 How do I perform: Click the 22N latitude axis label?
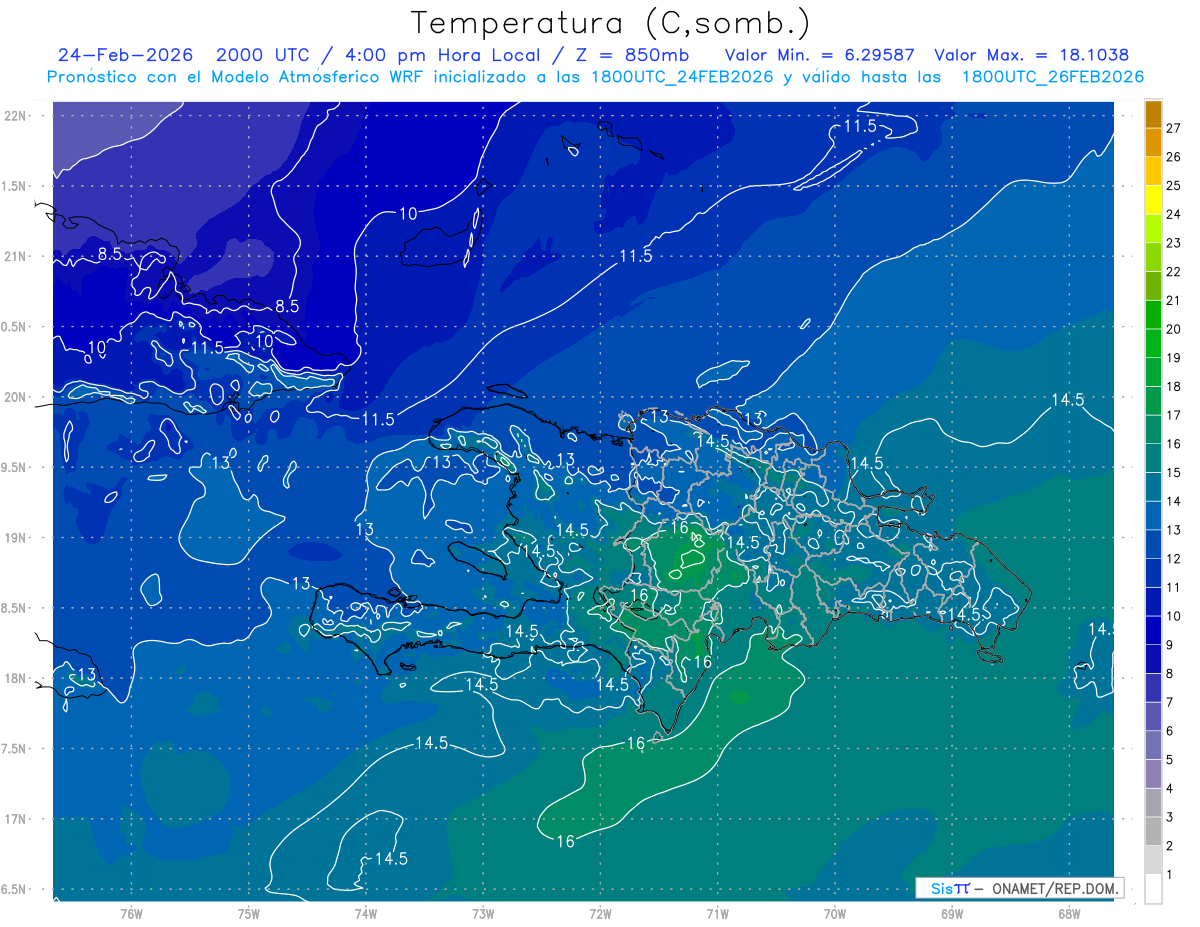click(x=16, y=115)
